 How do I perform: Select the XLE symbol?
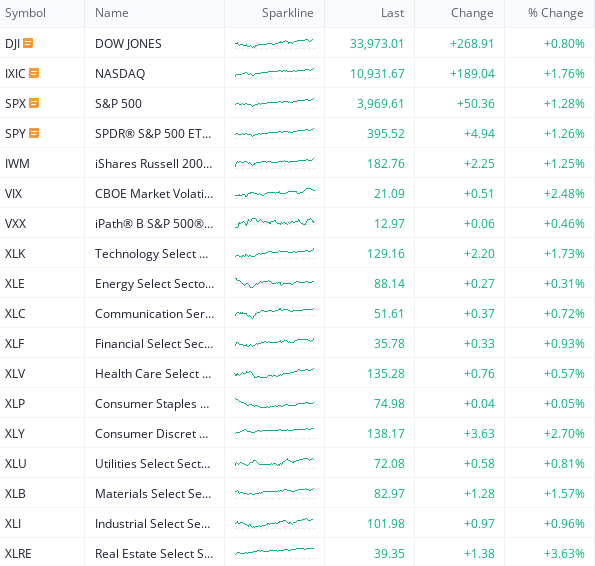(15, 283)
